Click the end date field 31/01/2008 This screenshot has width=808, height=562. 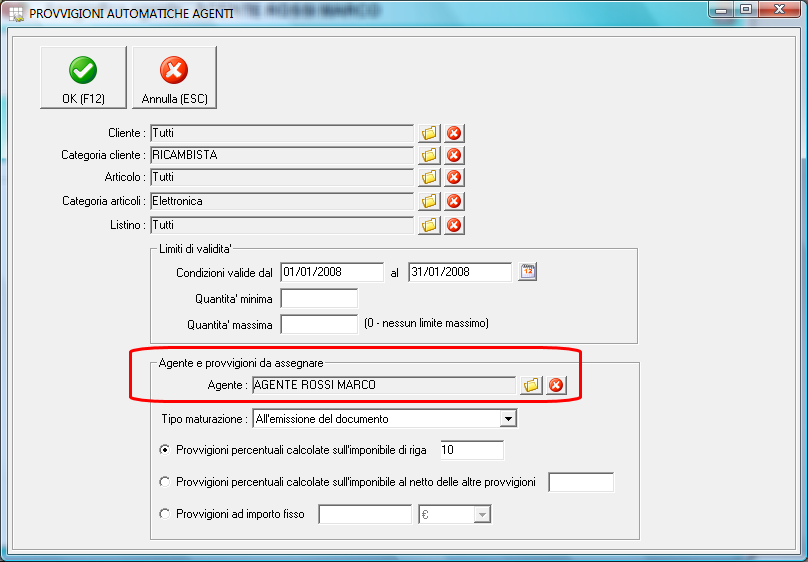pos(460,272)
